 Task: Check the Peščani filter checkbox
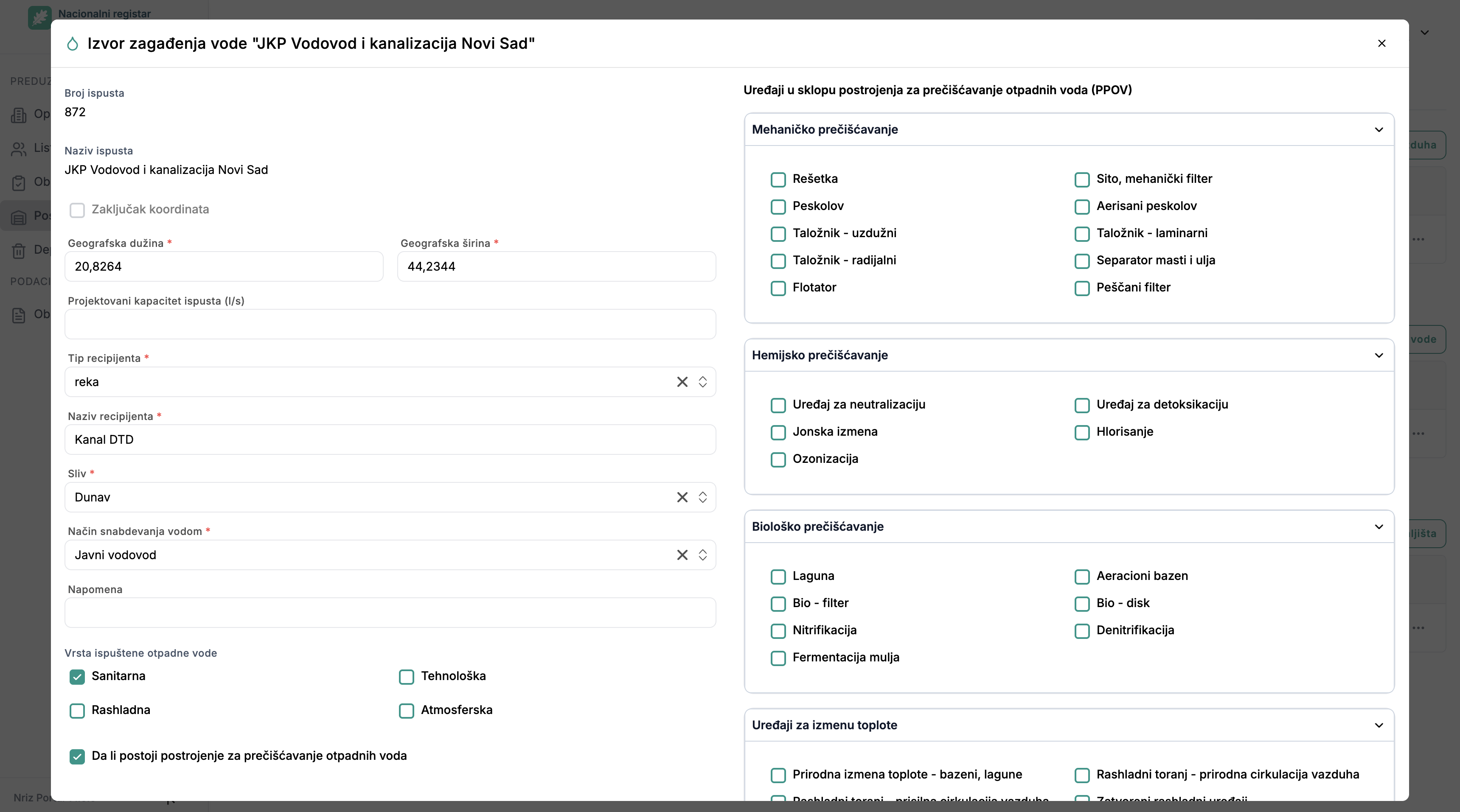pos(1082,288)
